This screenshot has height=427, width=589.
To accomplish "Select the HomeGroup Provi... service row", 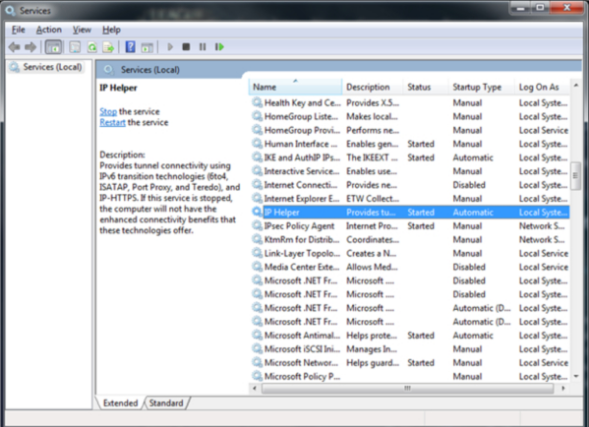I will click(410, 130).
